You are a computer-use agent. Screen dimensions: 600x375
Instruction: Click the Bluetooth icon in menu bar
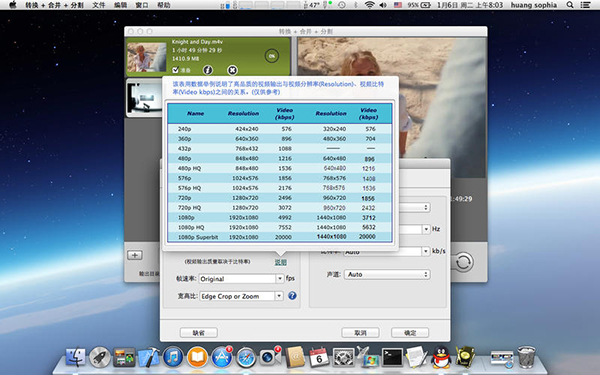355,5
